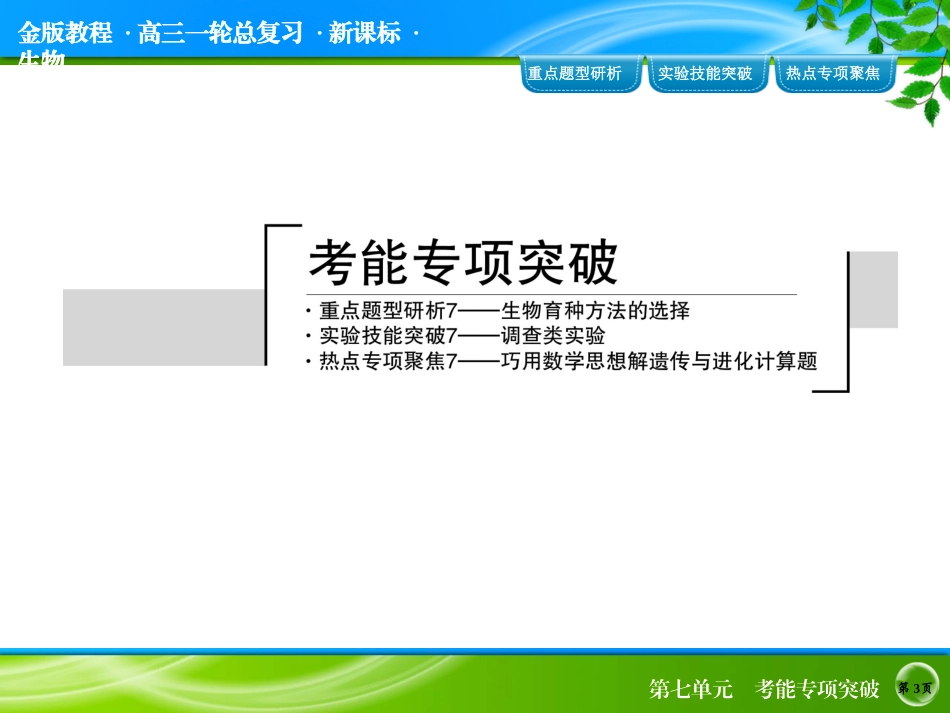Click the 高三一轮总复习 header text

click(220, 33)
